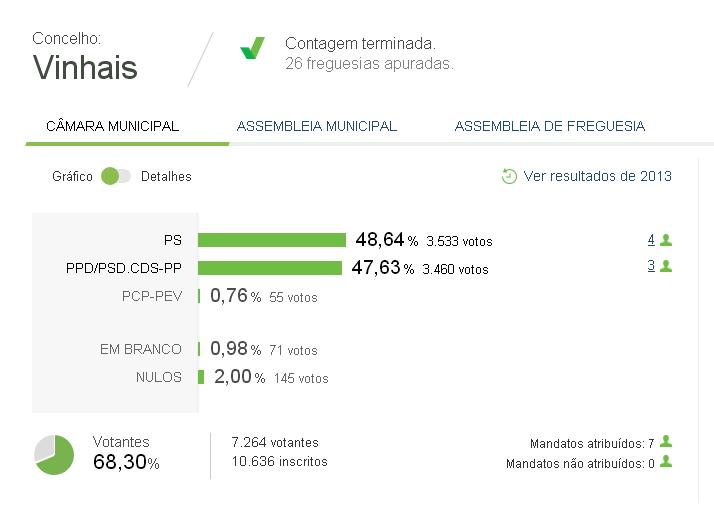Click the clock icon beside 2013 results
Viewport: 714px width, 520px height.
point(509,176)
